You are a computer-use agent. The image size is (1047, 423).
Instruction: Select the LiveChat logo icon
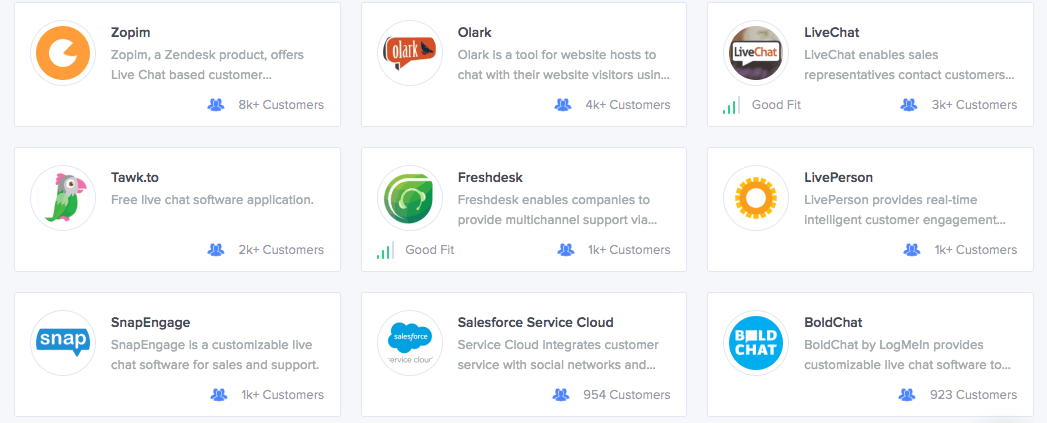pos(757,53)
